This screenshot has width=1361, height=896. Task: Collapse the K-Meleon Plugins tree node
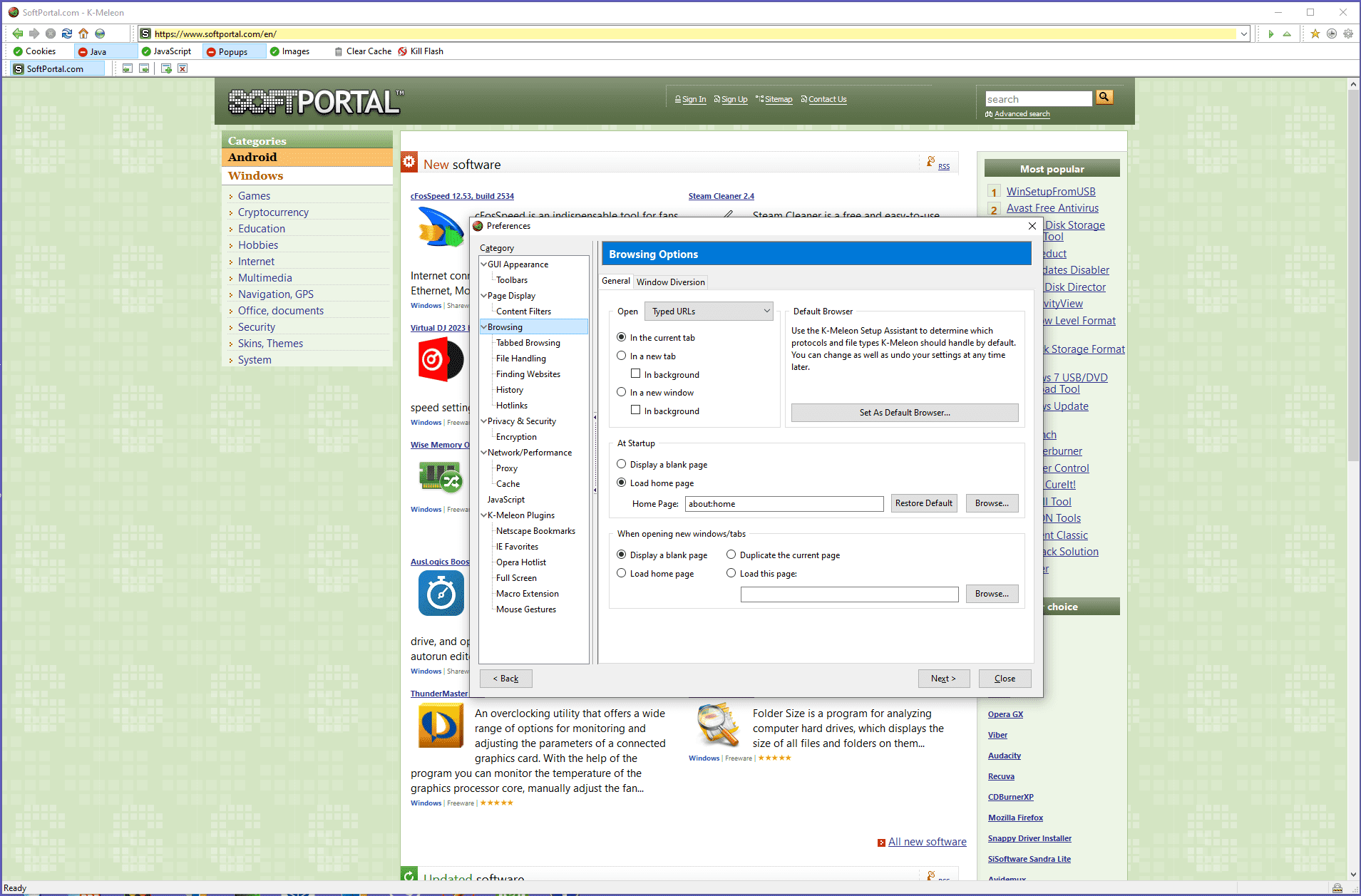(x=484, y=515)
